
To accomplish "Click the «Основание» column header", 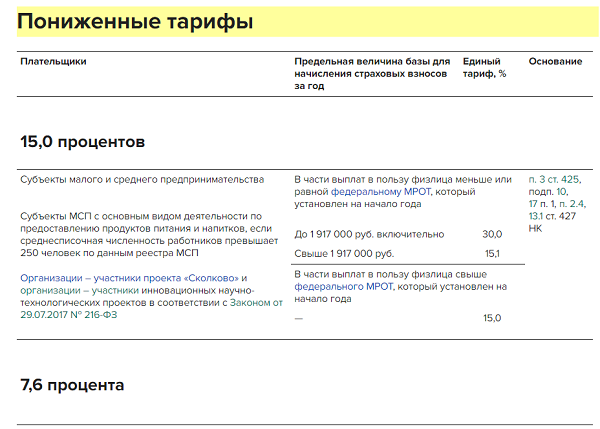I will (555, 62).
